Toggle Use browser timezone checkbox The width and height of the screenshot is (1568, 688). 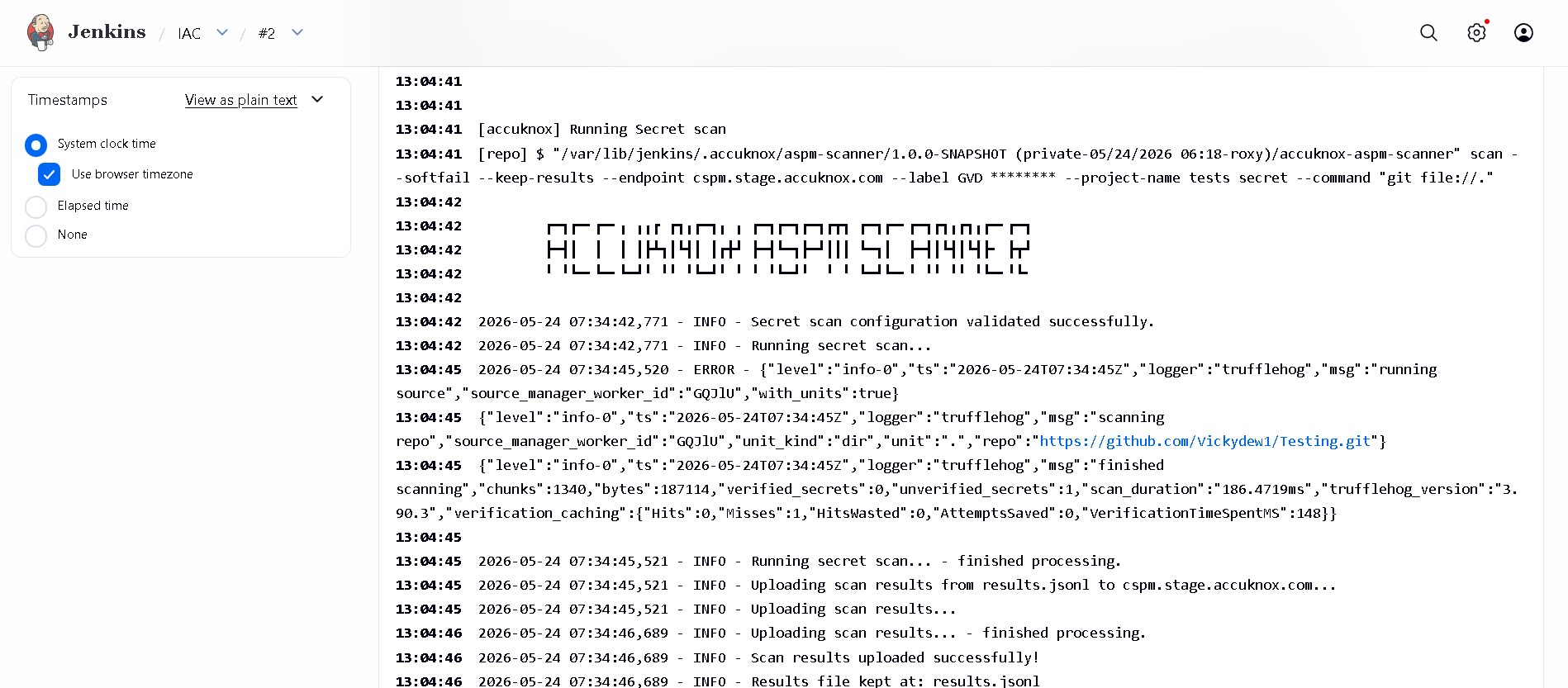pyautogui.click(x=50, y=174)
